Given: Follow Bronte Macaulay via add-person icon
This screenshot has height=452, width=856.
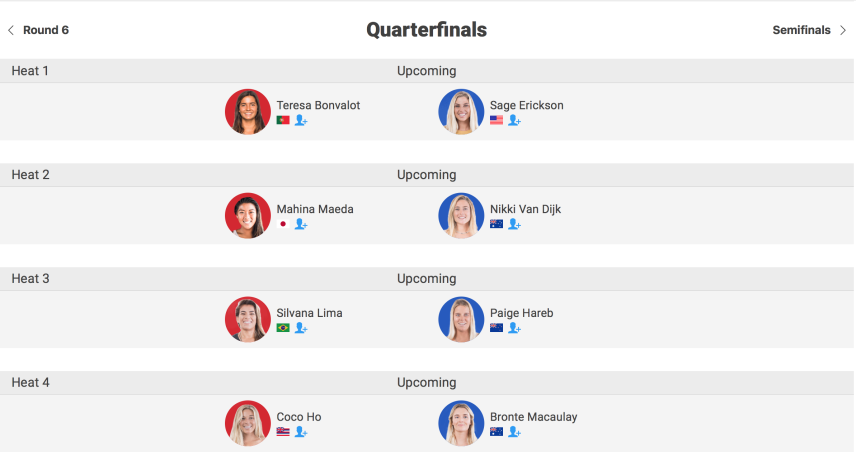Looking at the screenshot, I should pos(514,431).
